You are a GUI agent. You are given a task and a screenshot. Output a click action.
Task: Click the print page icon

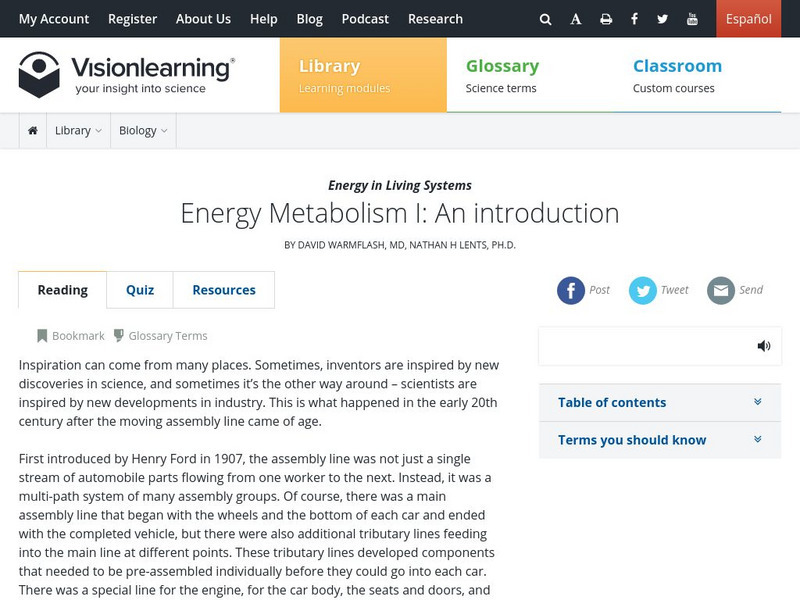click(606, 19)
